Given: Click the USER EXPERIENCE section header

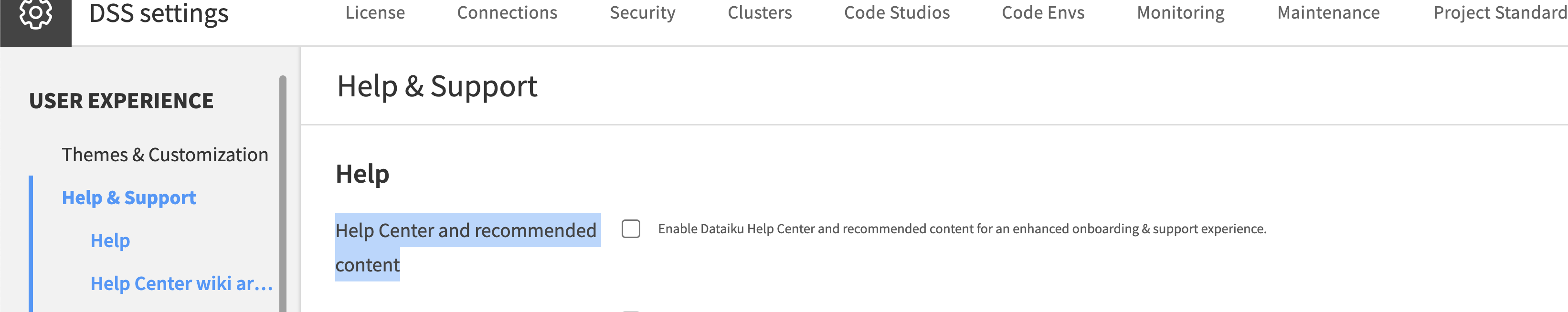Looking at the screenshot, I should (121, 101).
